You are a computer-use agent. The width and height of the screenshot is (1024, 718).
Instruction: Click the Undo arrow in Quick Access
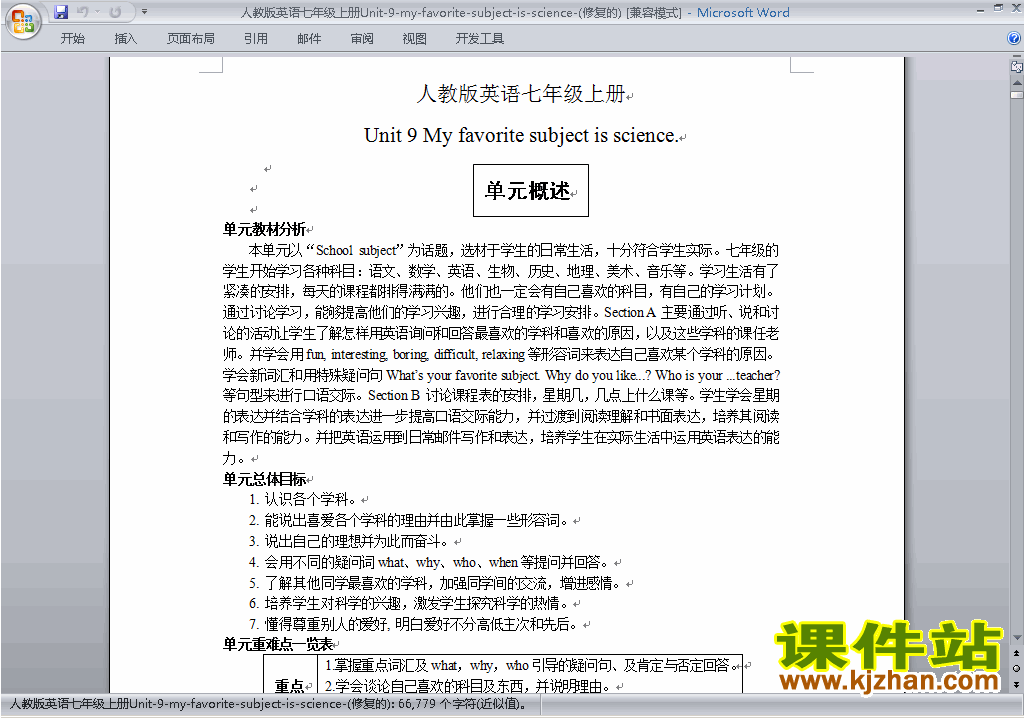(83, 12)
